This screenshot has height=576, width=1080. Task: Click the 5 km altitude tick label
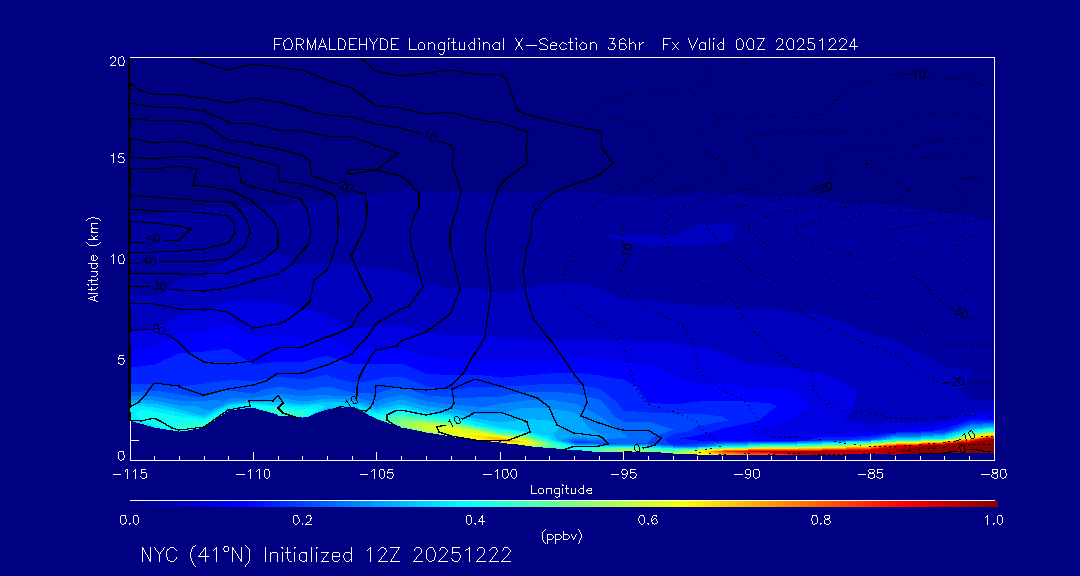(x=119, y=359)
